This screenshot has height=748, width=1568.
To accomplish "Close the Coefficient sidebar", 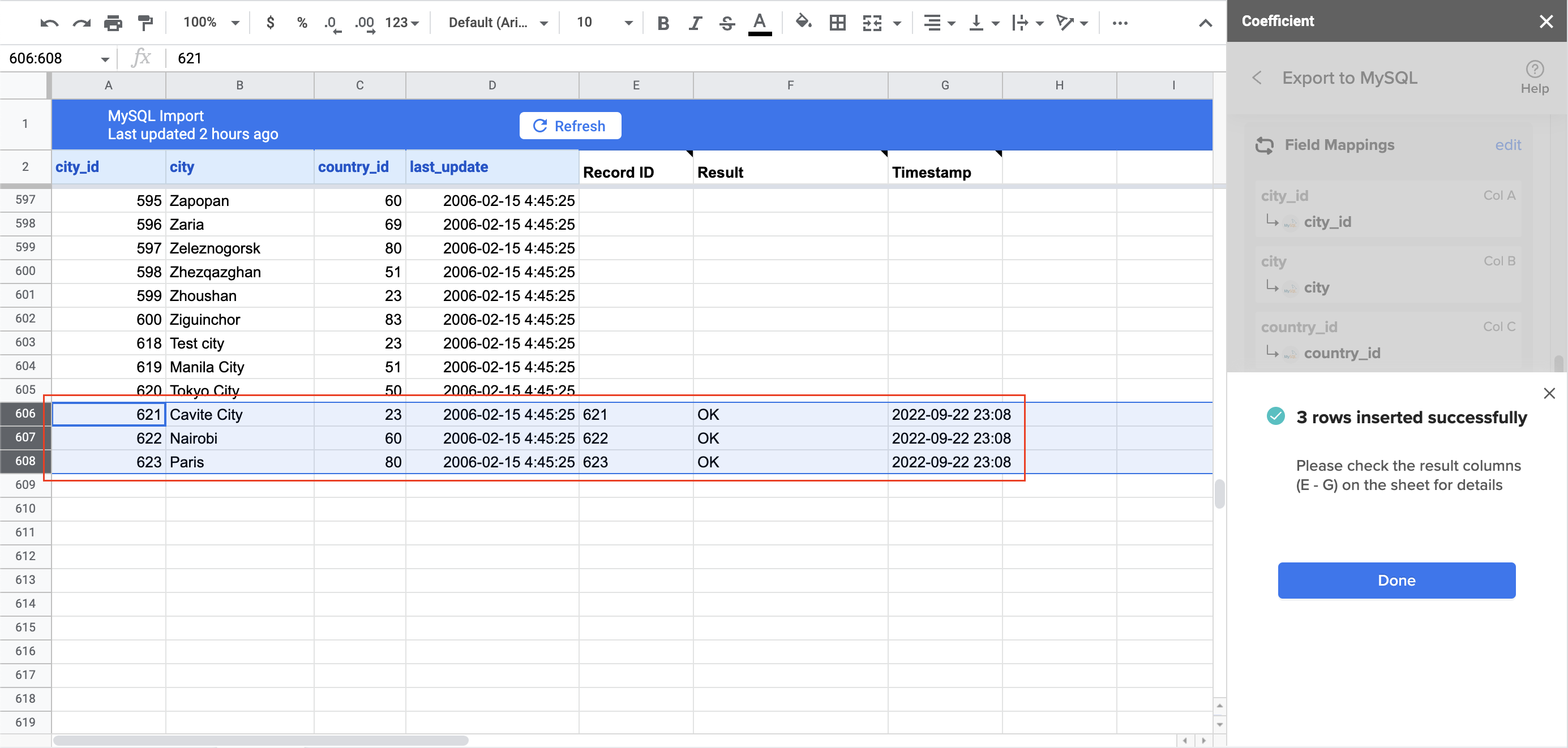I will point(1546,22).
